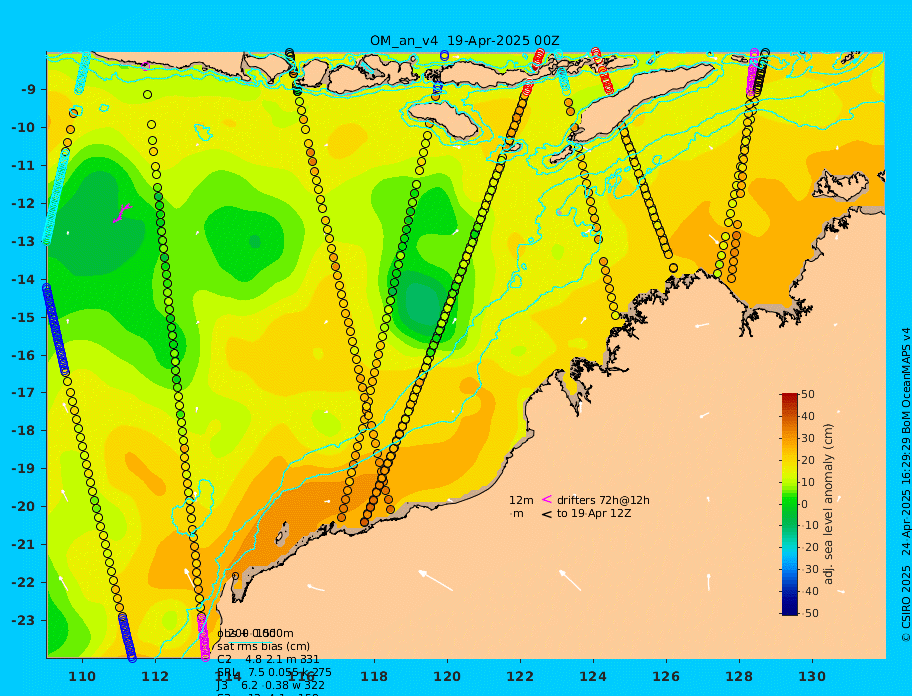Click the 'sat rms bias (cm)' stats header

[x=263, y=647]
